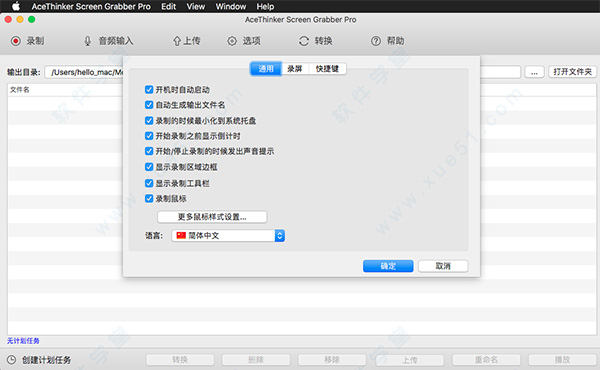Click 创建计划任务 label at bottom
600x370 pixels.
pyautogui.click(x=46, y=360)
